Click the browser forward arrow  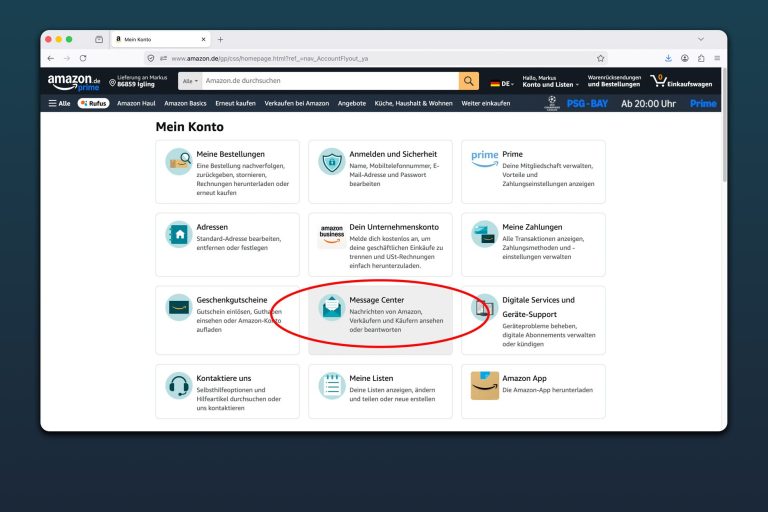[x=67, y=58]
